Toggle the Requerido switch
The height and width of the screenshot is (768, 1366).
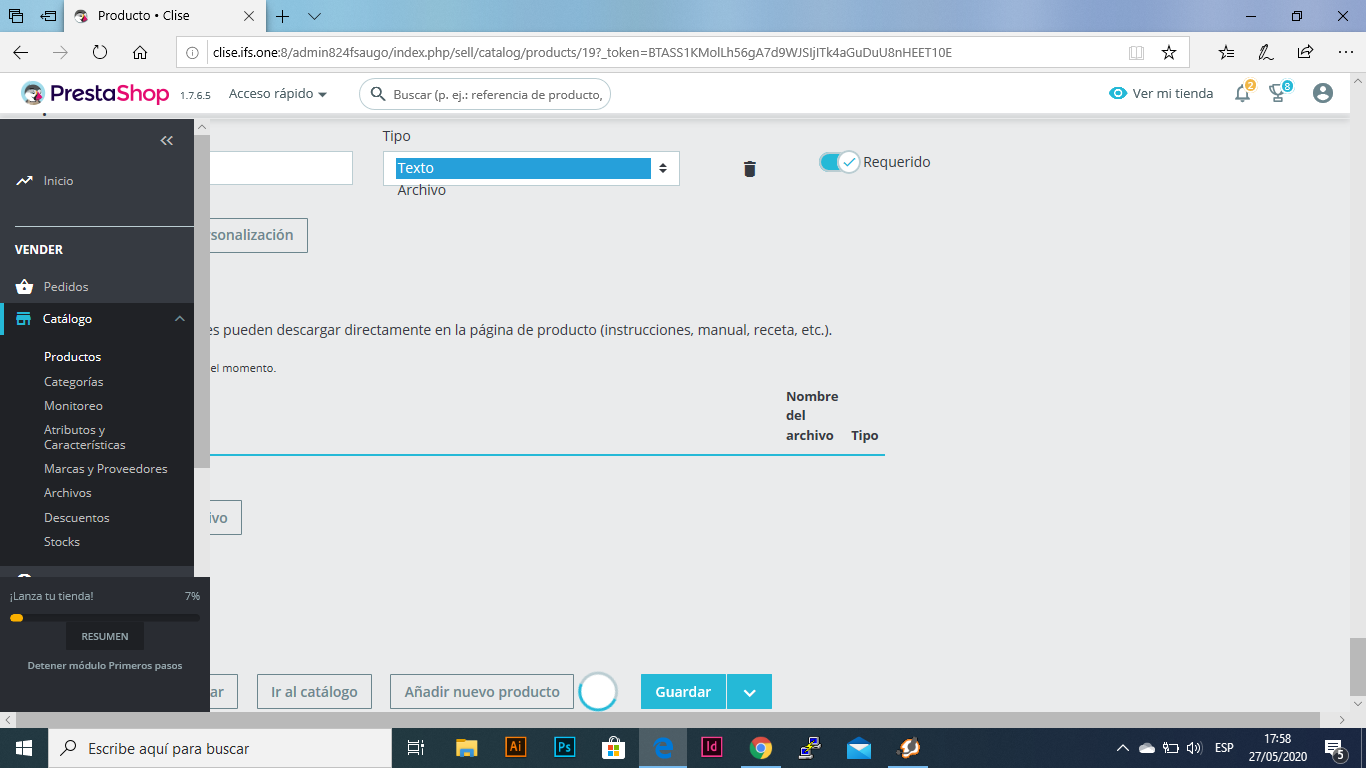pyautogui.click(x=839, y=162)
